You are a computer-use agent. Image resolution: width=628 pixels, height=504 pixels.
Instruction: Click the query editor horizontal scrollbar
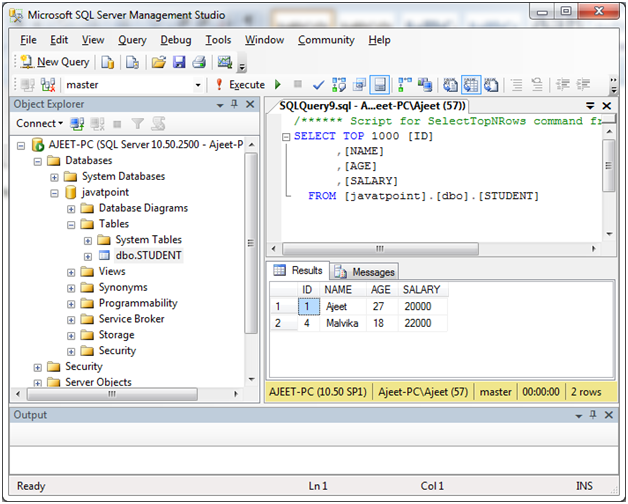380,249
